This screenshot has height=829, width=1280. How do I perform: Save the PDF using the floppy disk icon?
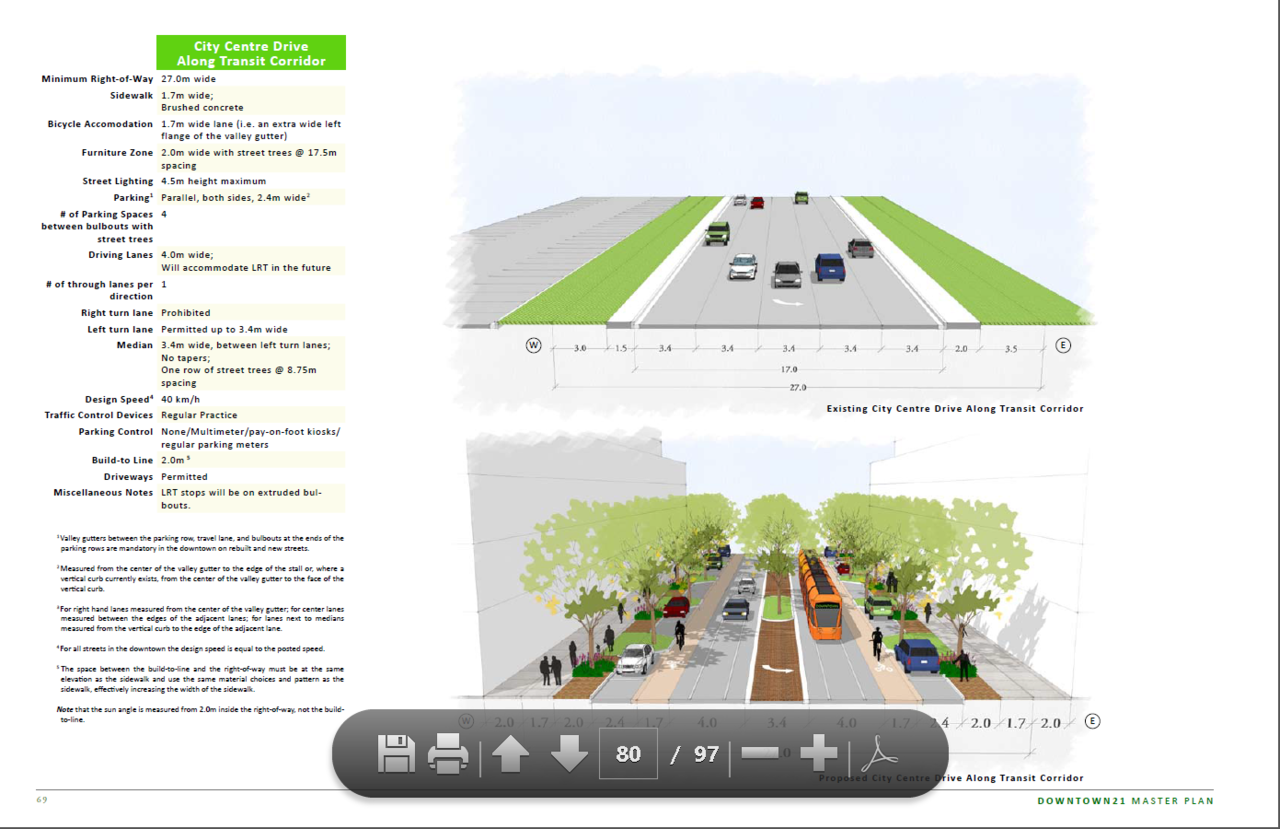pos(396,753)
